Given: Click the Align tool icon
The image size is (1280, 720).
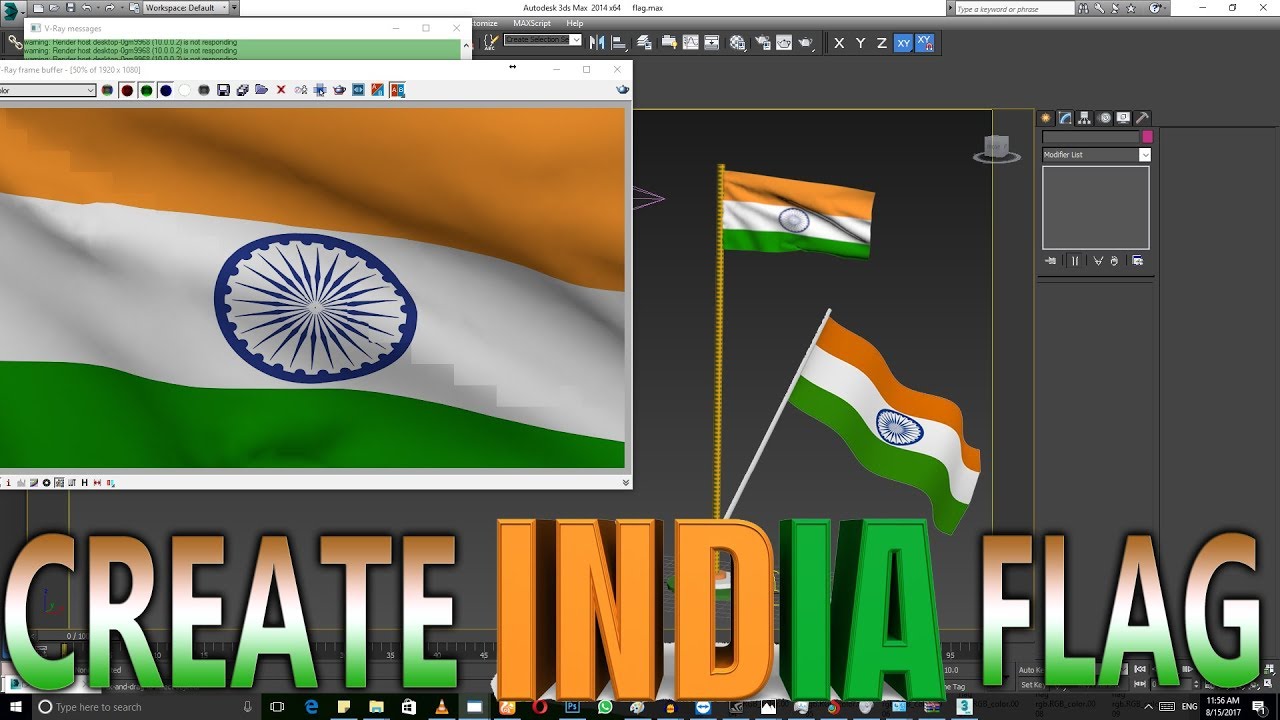Looking at the screenshot, I should click(619, 43).
